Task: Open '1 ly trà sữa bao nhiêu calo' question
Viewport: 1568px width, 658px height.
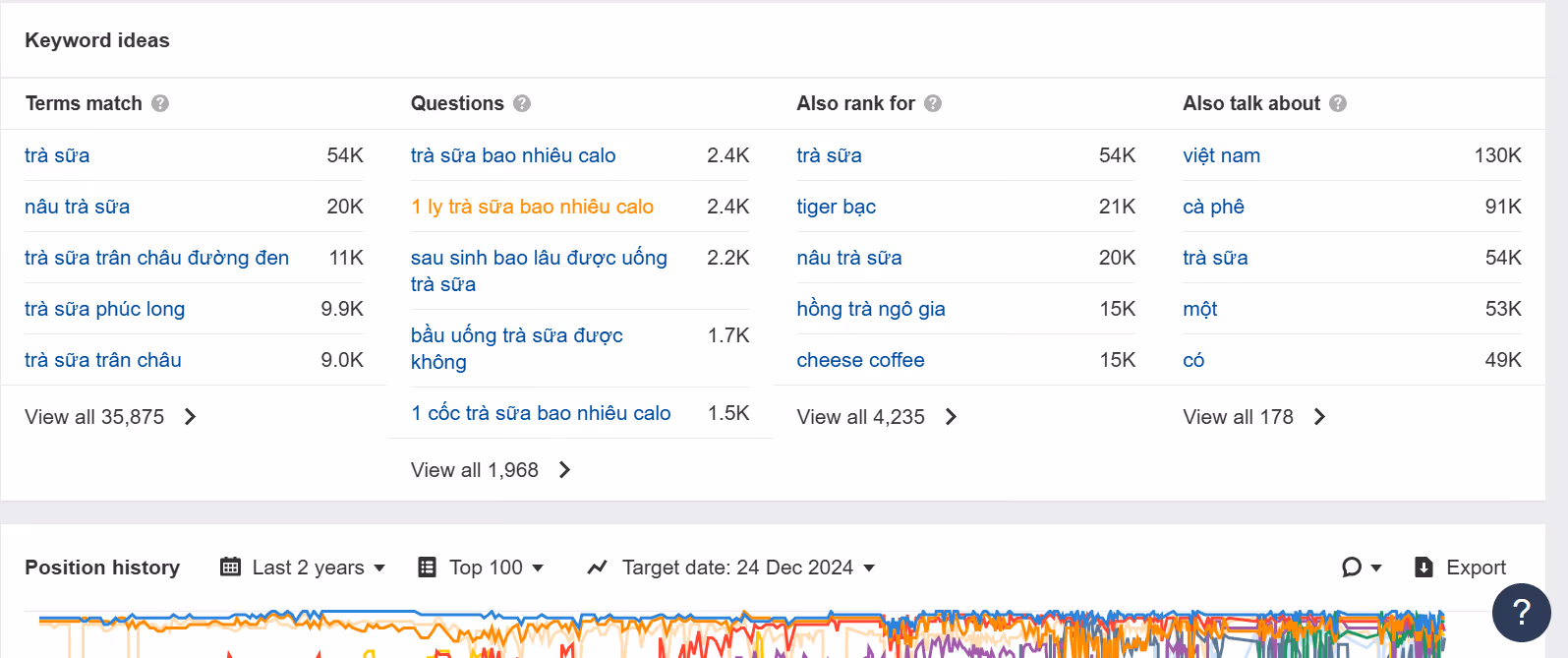Action: click(533, 207)
